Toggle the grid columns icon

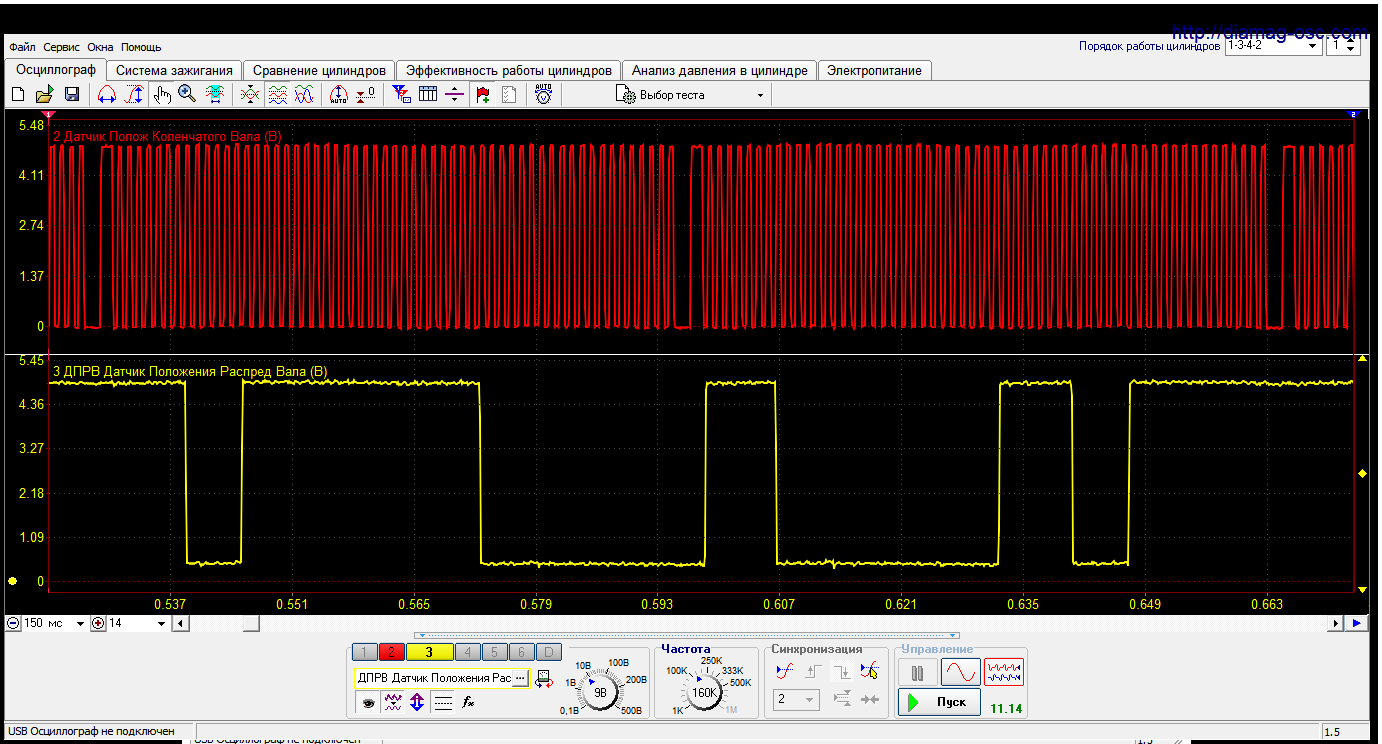tap(428, 94)
